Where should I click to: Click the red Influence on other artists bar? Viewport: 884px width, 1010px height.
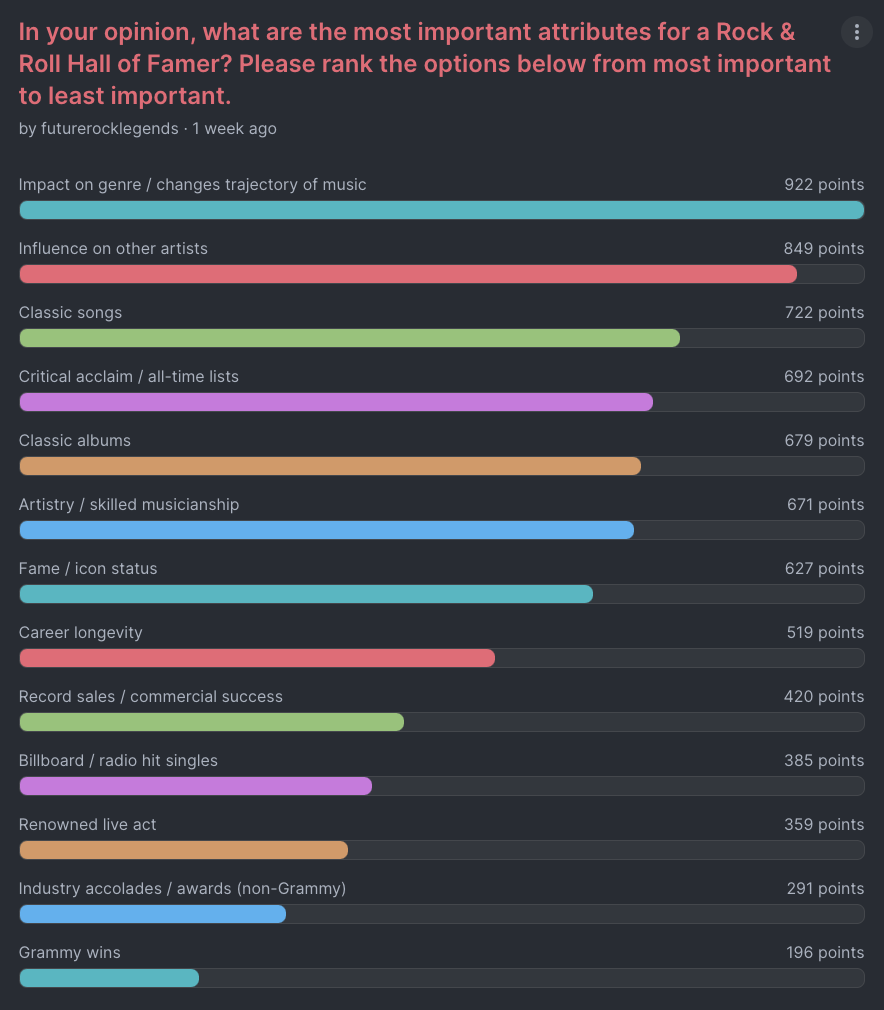coord(408,274)
